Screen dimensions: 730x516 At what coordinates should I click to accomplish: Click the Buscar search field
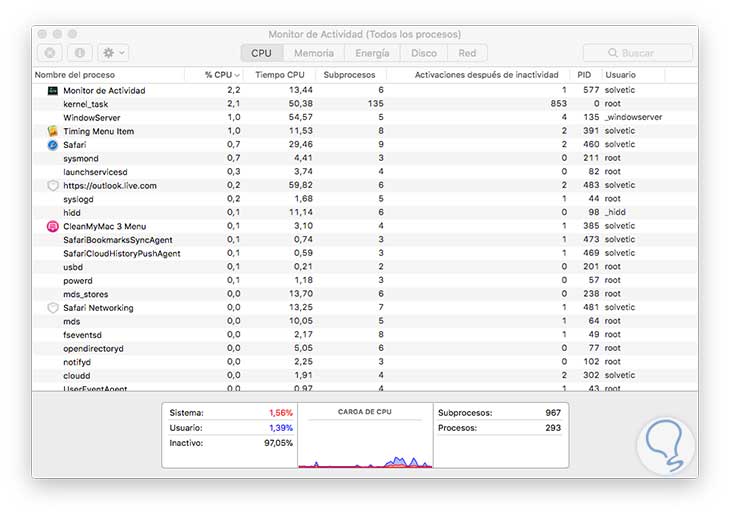pos(637,53)
